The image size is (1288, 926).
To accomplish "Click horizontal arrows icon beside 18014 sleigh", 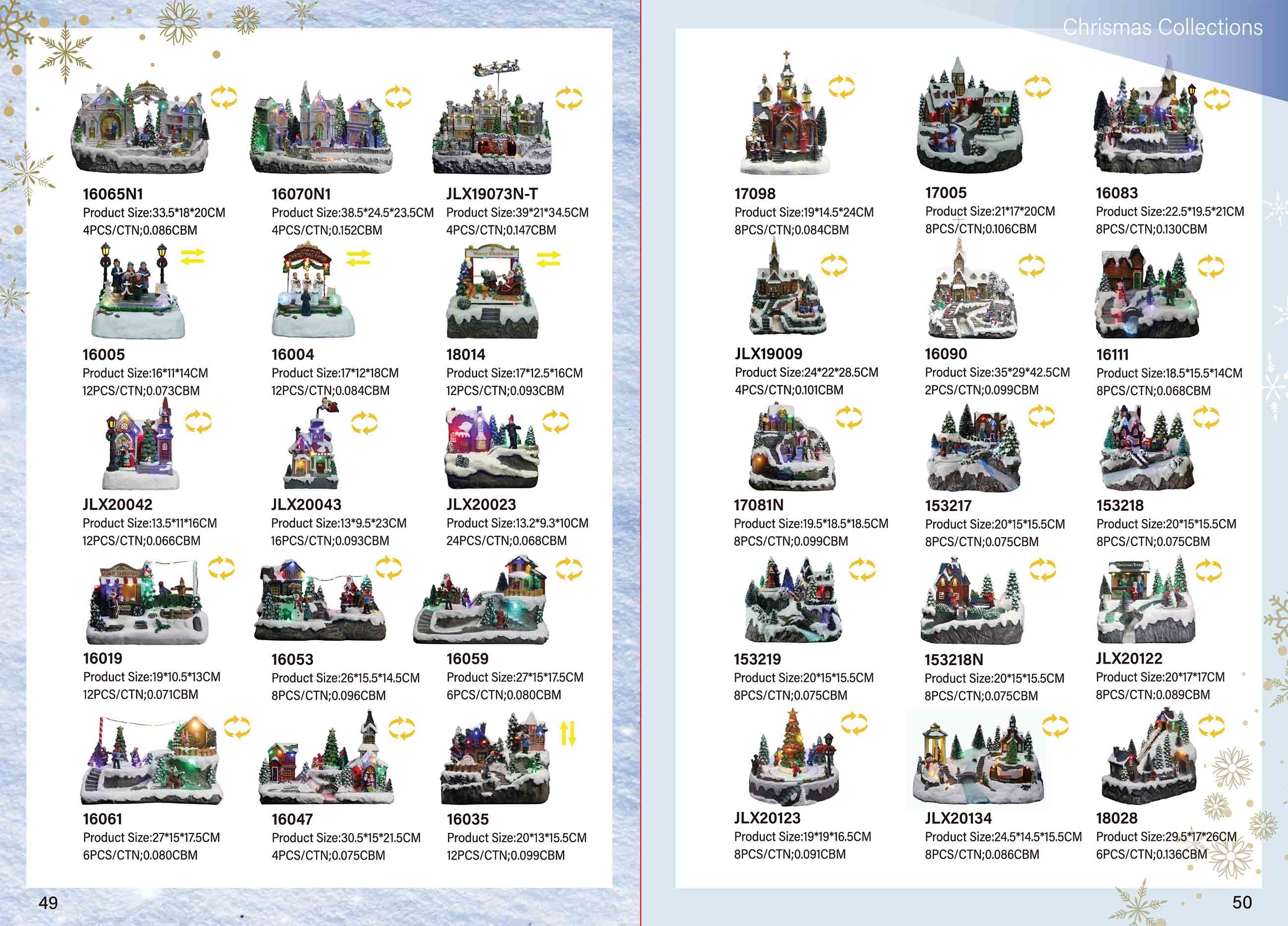I will pos(548,259).
